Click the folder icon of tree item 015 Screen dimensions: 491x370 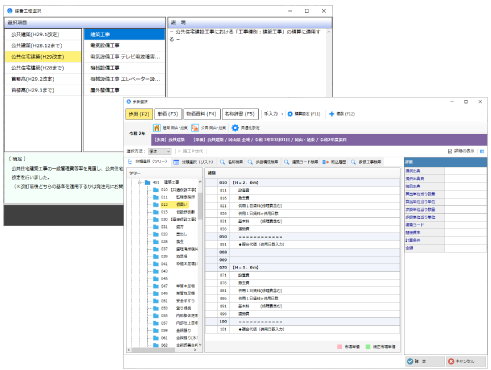[x=155, y=212]
